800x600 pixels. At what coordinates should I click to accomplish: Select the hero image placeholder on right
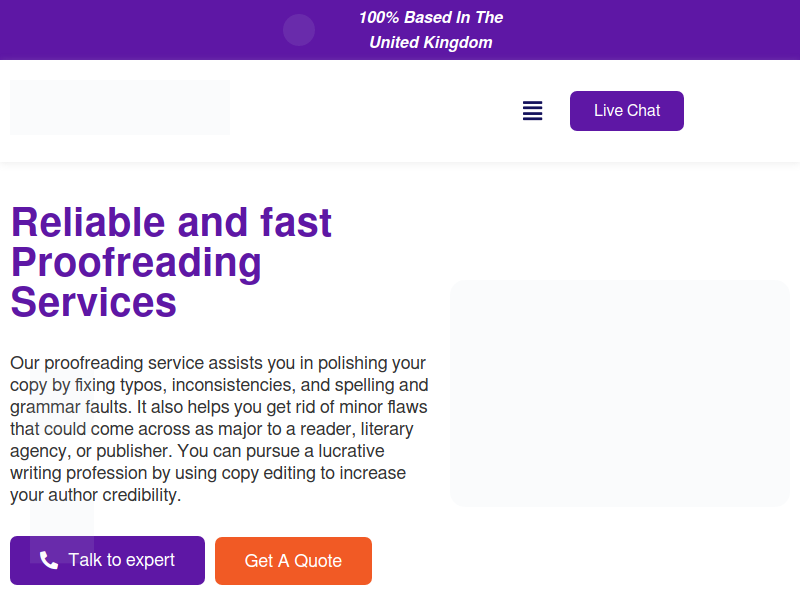point(619,393)
